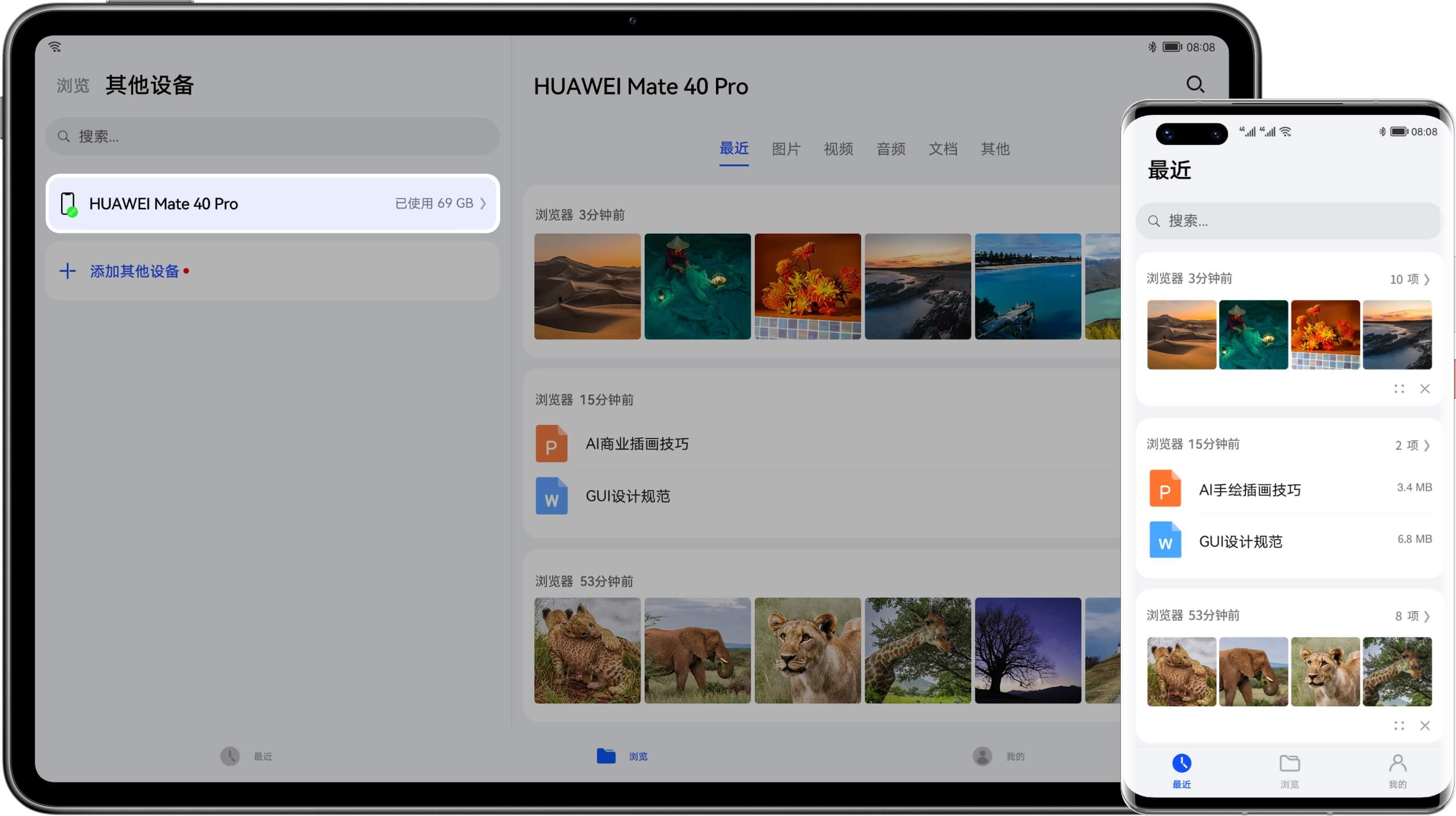Tap the multi-select handle icon on 3分钟前 card
Image resolution: width=1456 pixels, height=816 pixels.
click(x=1398, y=388)
